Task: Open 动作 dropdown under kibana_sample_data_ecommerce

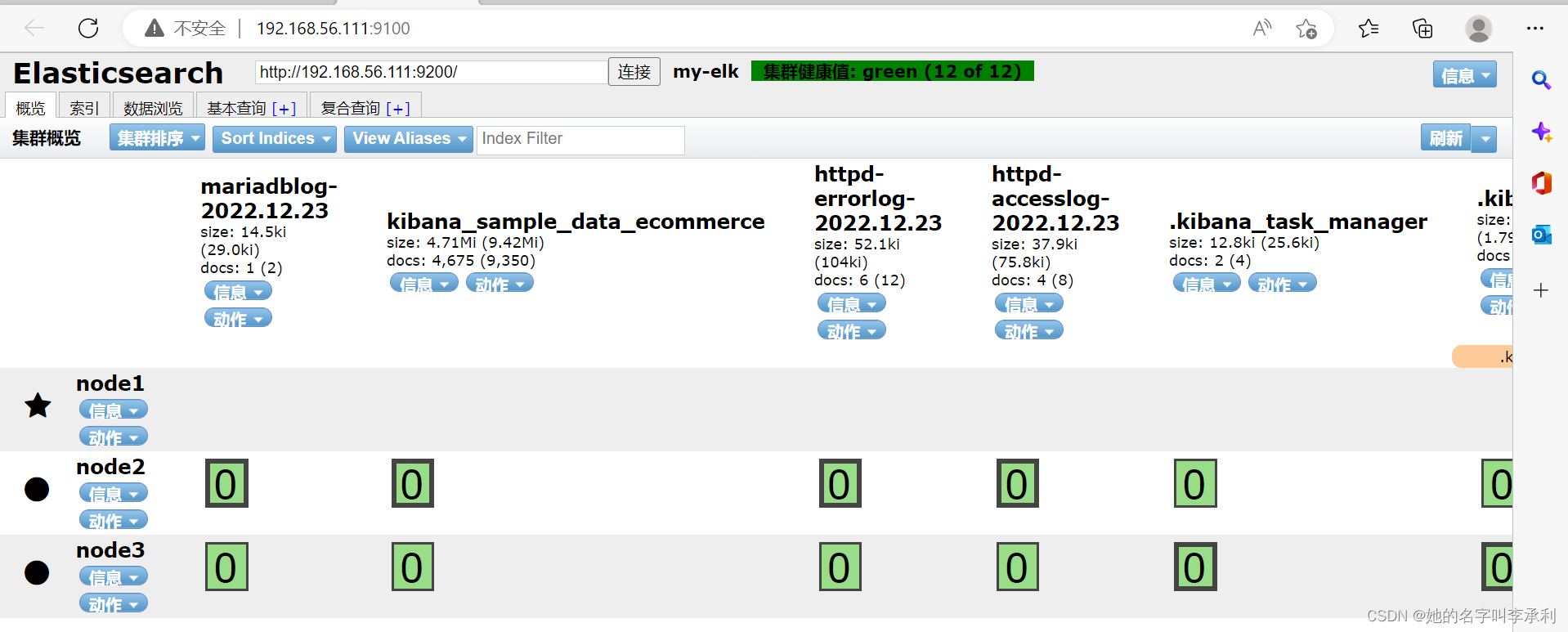Action: 500,283
